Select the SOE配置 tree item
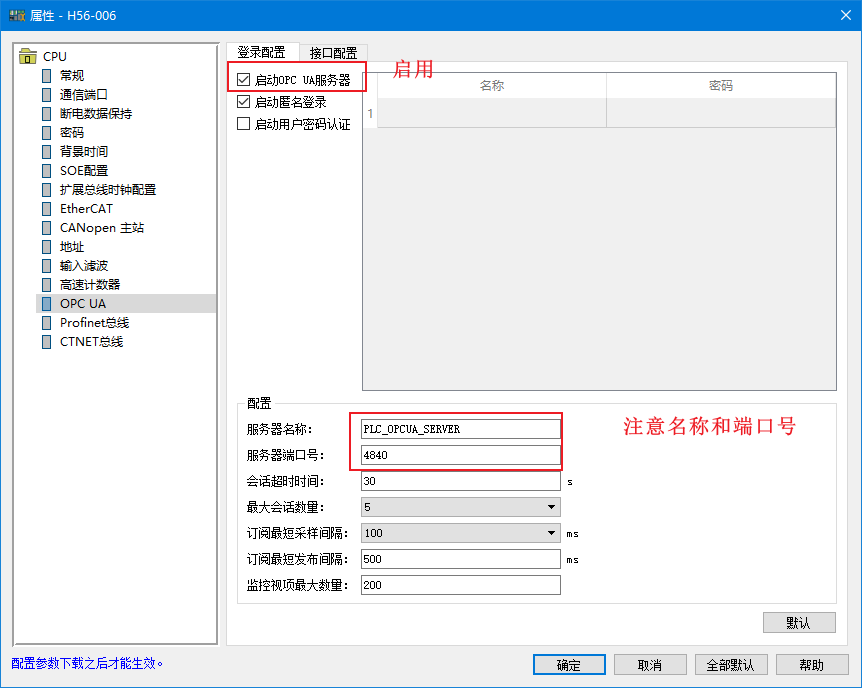Viewport: 862px width, 688px height. point(84,170)
